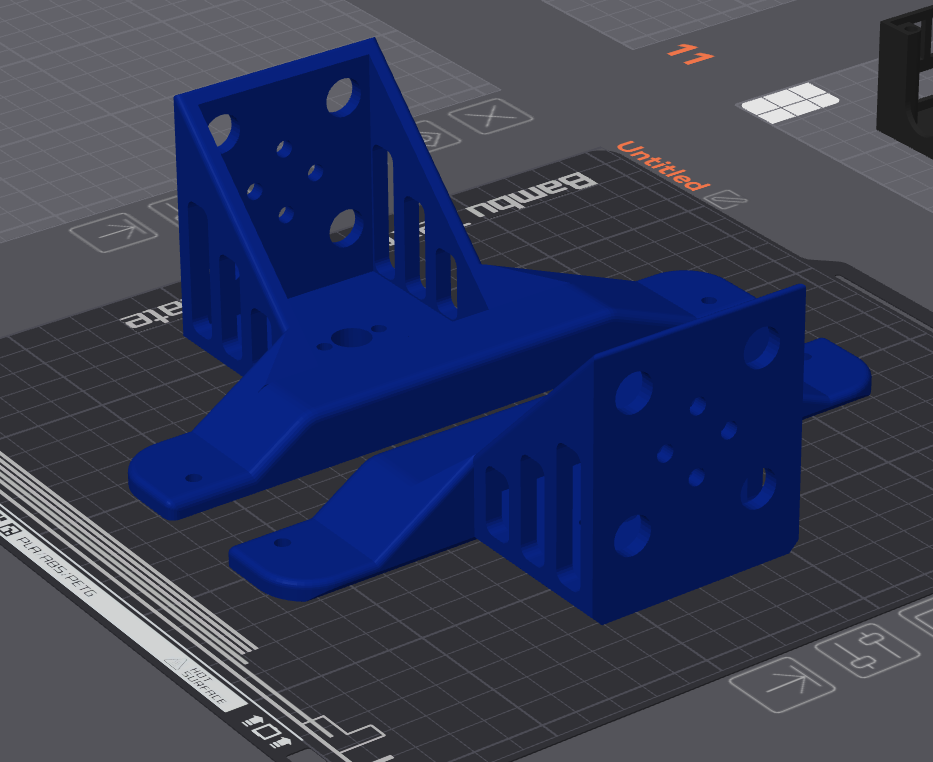Click the arrange icon on the Untitled plate
The height and width of the screenshot is (762, 933).
coord(782,684)
